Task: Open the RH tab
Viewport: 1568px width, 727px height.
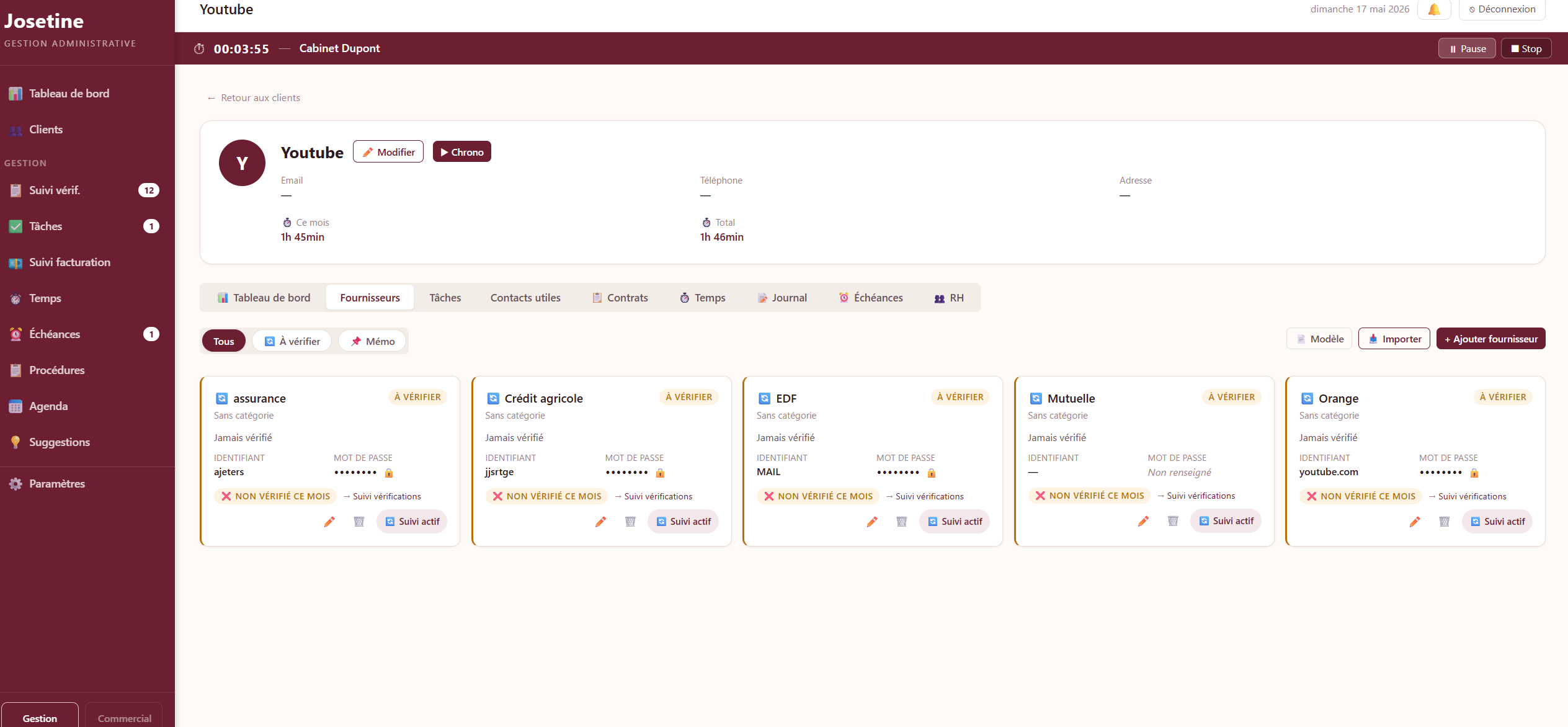Action: click(x=948, y=298)
